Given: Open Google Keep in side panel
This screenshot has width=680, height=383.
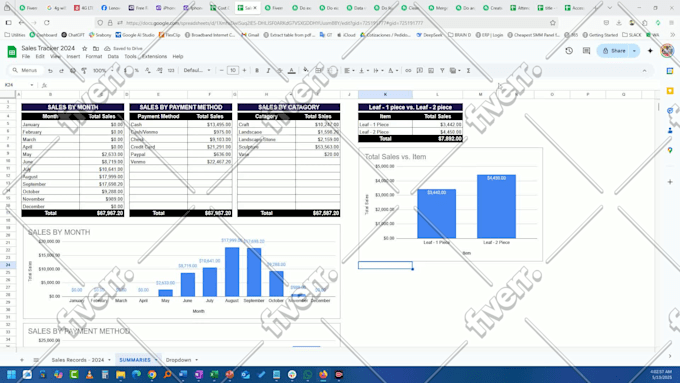Looking at the screenshot, I should click(670, 91).
